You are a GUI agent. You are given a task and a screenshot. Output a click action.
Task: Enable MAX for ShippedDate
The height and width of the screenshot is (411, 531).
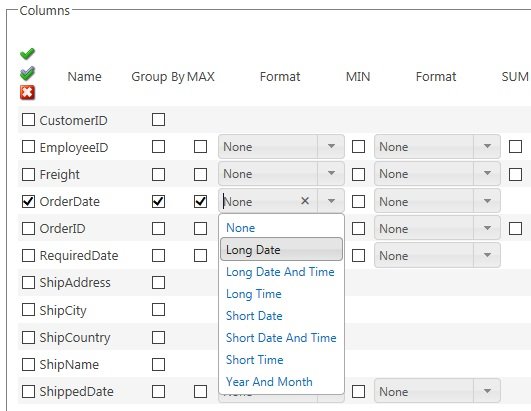(200, 392)
